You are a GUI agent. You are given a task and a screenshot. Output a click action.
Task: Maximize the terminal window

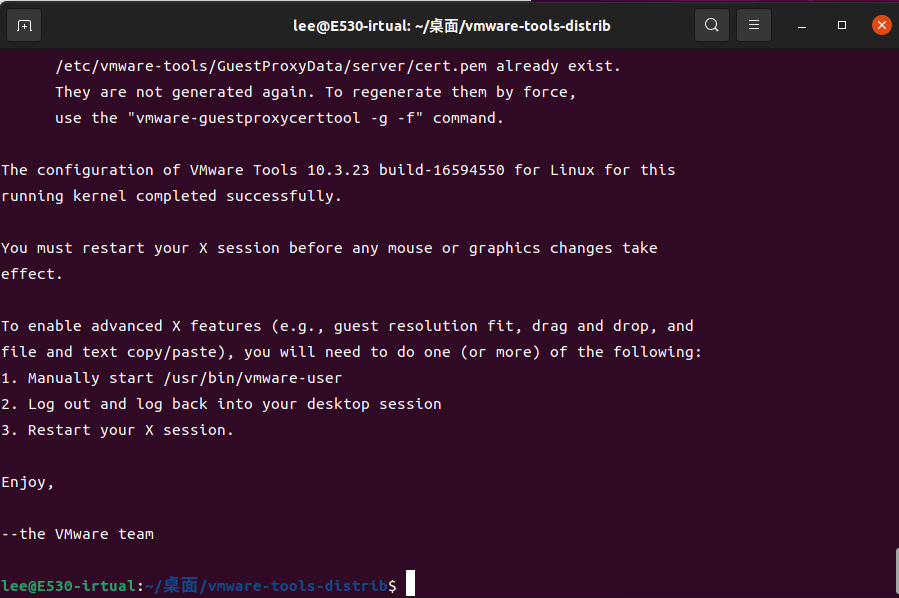click(842, 25)
